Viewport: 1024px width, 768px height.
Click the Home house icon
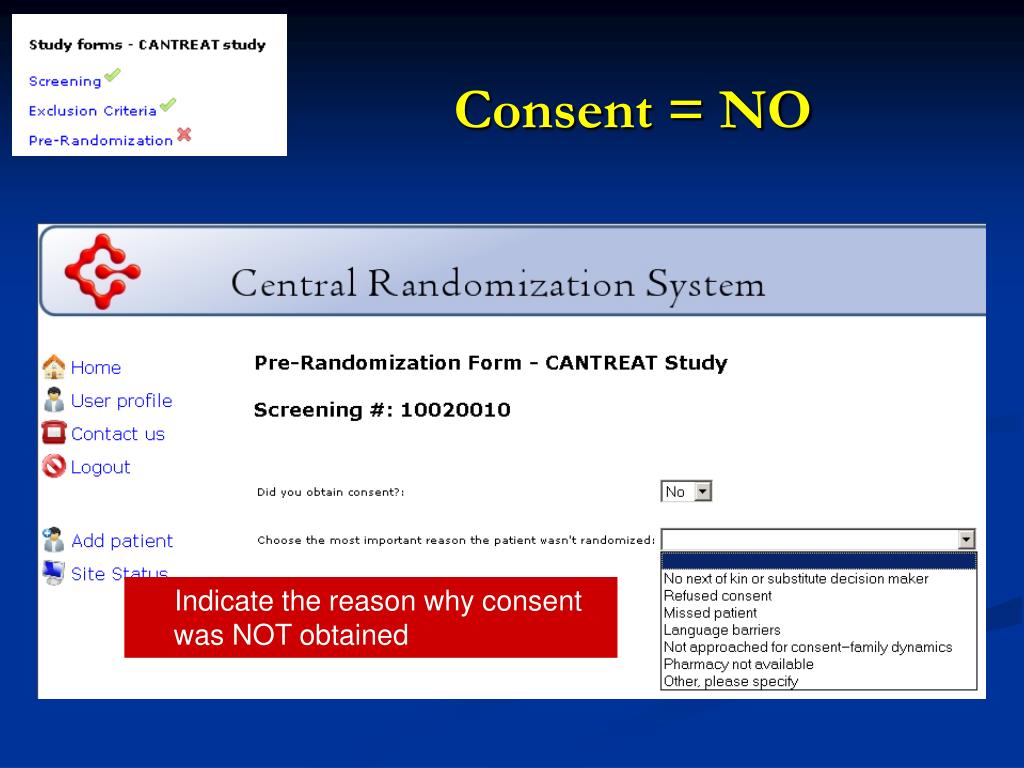point(54,366)
